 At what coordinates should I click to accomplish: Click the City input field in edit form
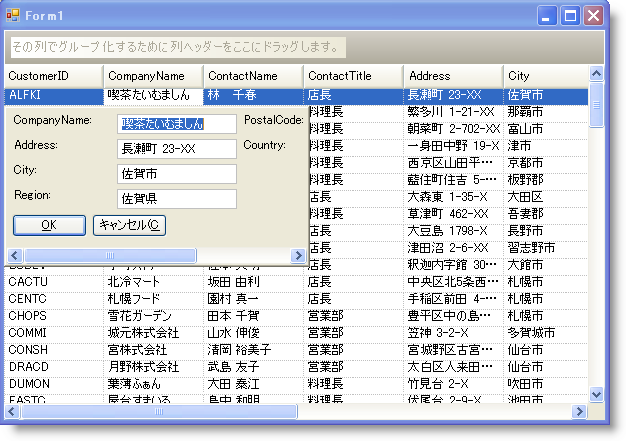click(176, 174)
